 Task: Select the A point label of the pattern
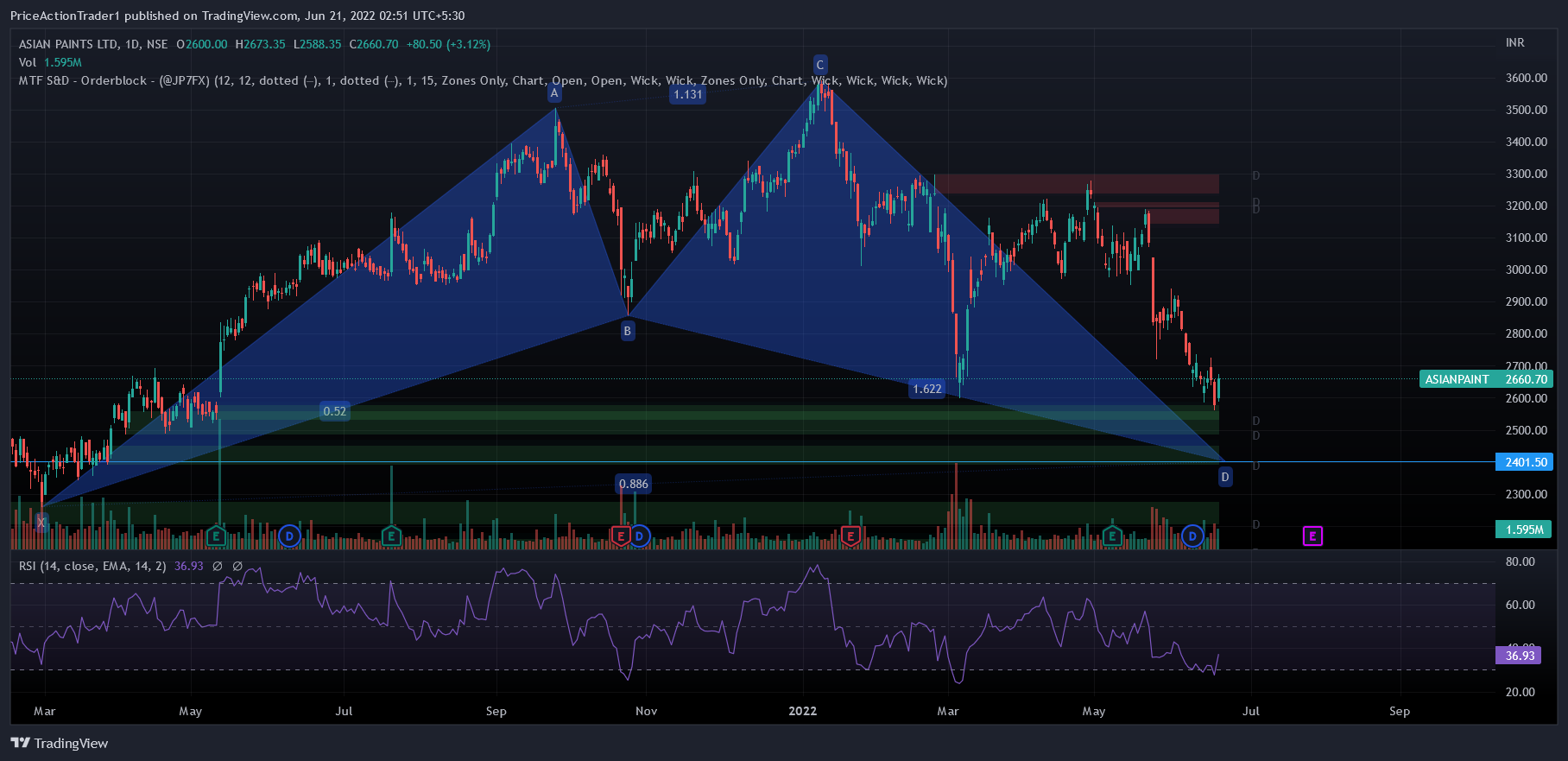pos(554,93)
